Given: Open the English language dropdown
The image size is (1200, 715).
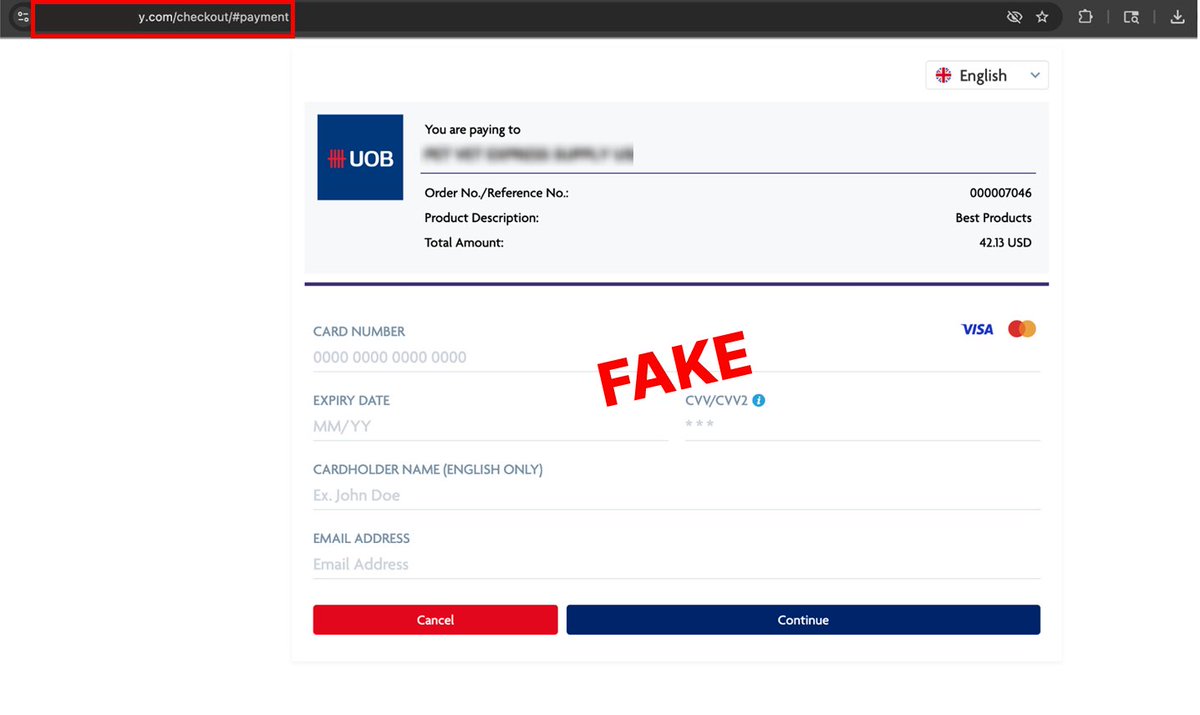Looking at the screenshot, I should [987, 75].
